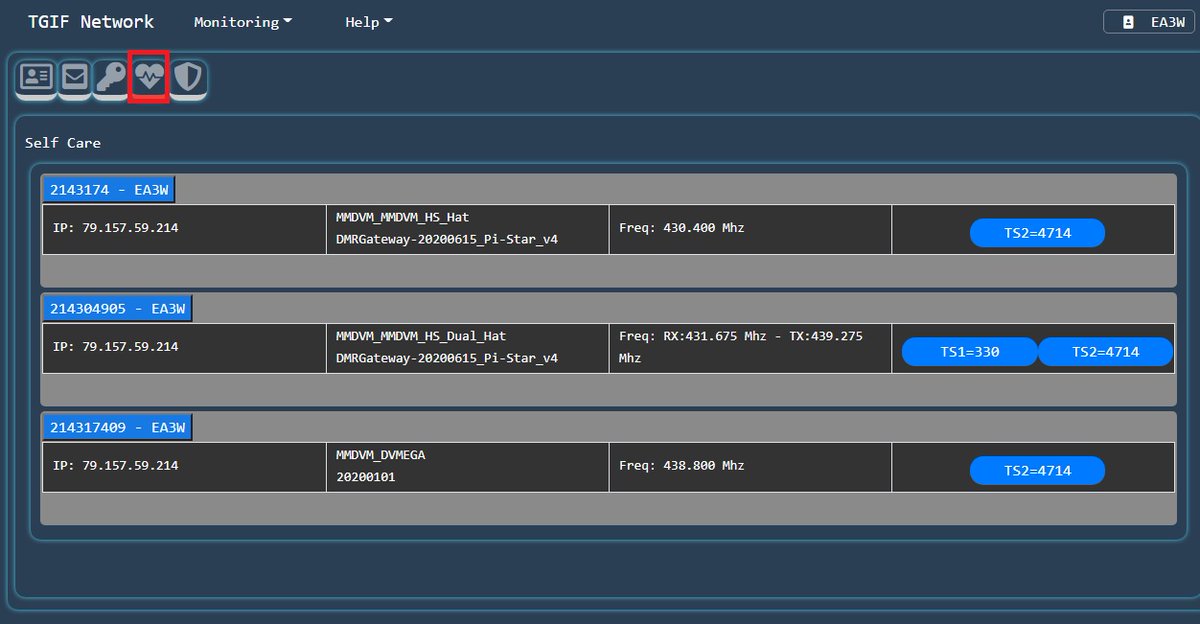
Task: Open the Self Care heartbeat icon
Action: [149, 77]
